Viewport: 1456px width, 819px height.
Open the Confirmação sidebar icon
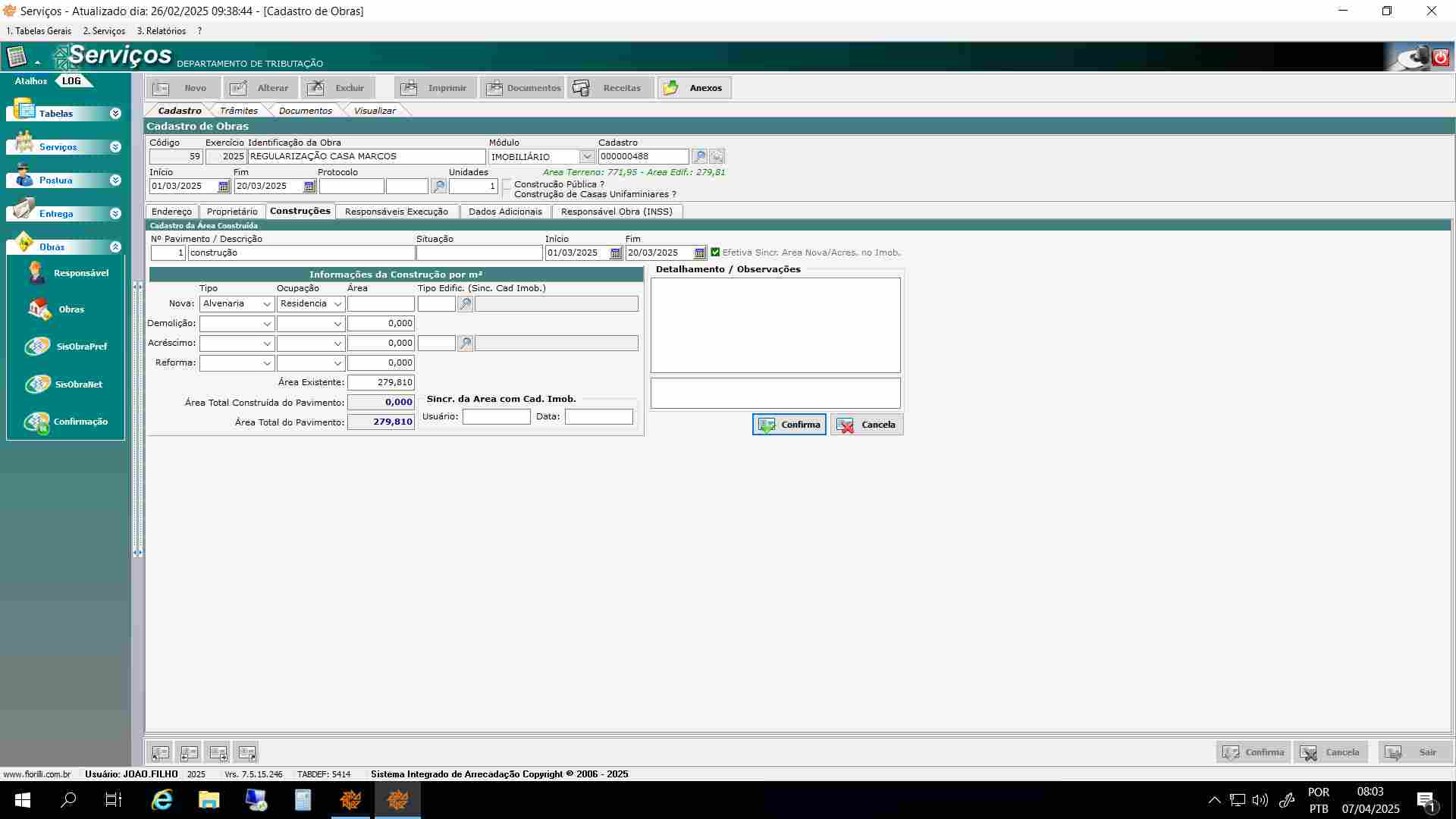coord(36,422)
